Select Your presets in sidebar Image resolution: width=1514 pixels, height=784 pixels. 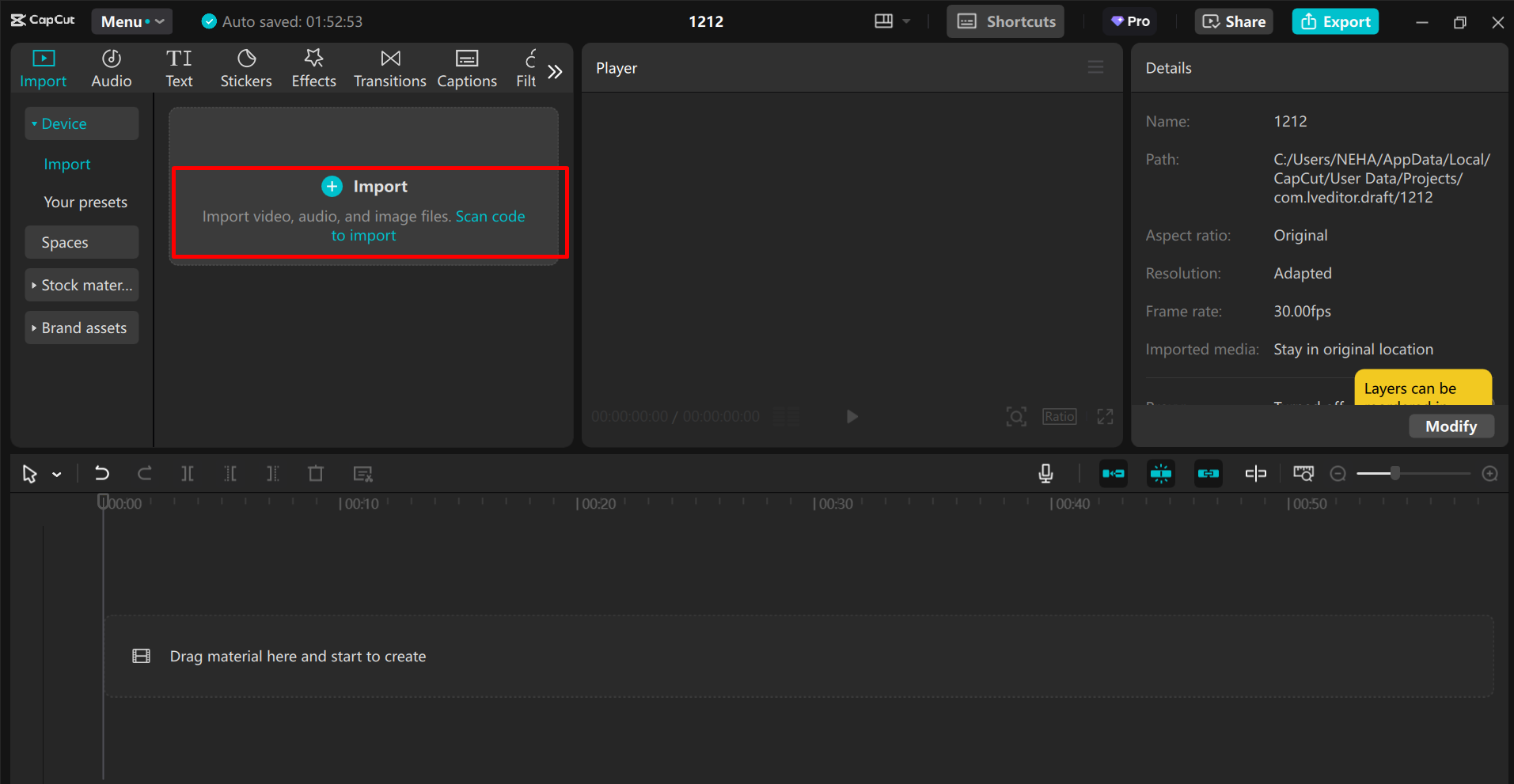85,202
